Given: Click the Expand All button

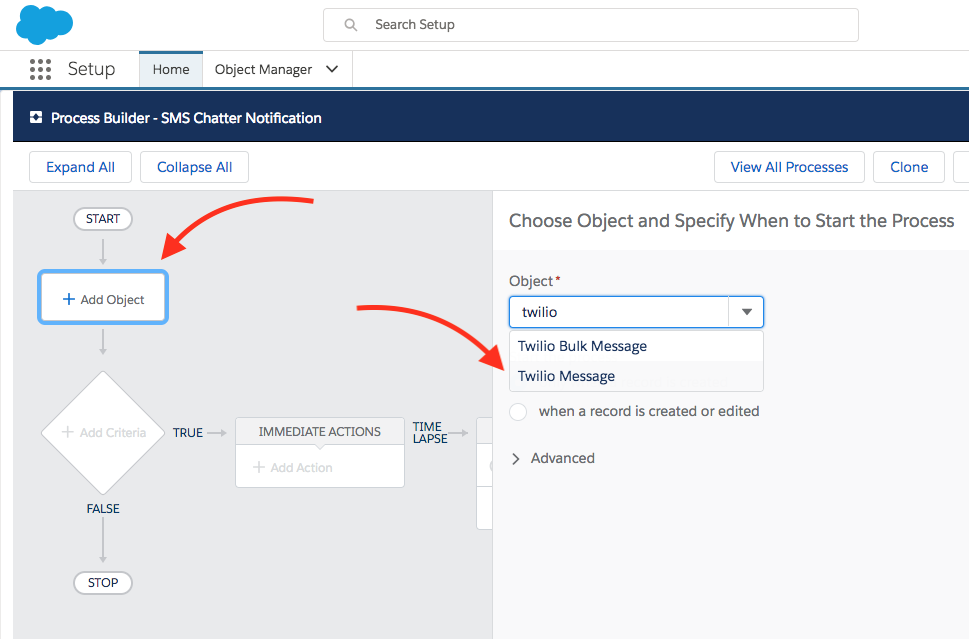Looking at the screenshot, I should (x=80, y=166).
